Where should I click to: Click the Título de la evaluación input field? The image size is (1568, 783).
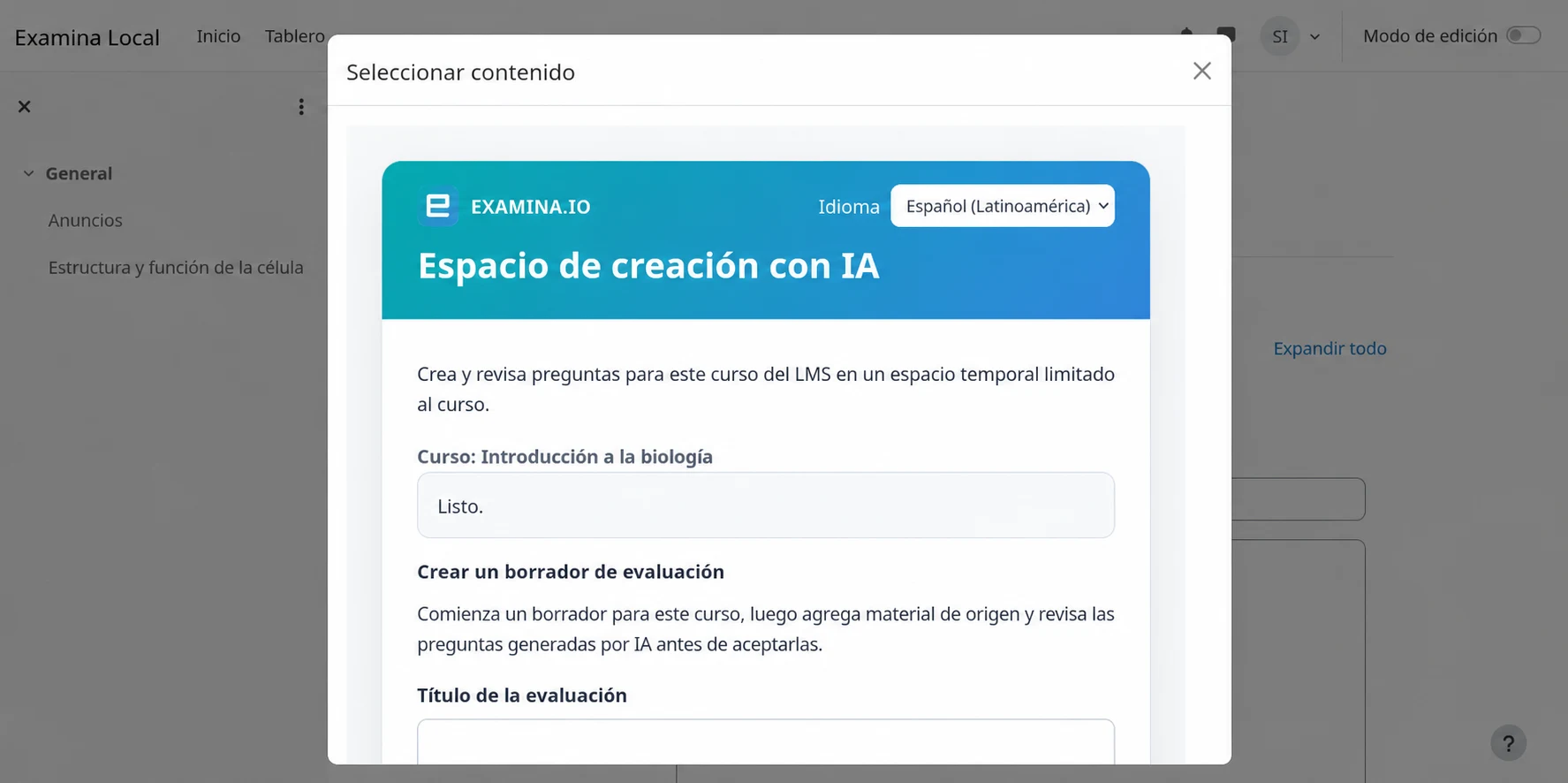[x=766, y=742]
